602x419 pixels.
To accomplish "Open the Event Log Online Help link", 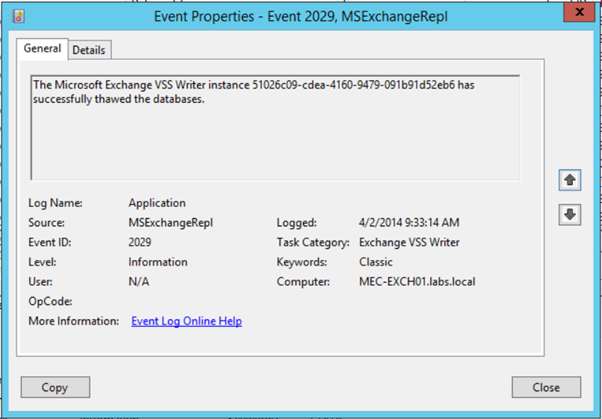I will 186,321.
